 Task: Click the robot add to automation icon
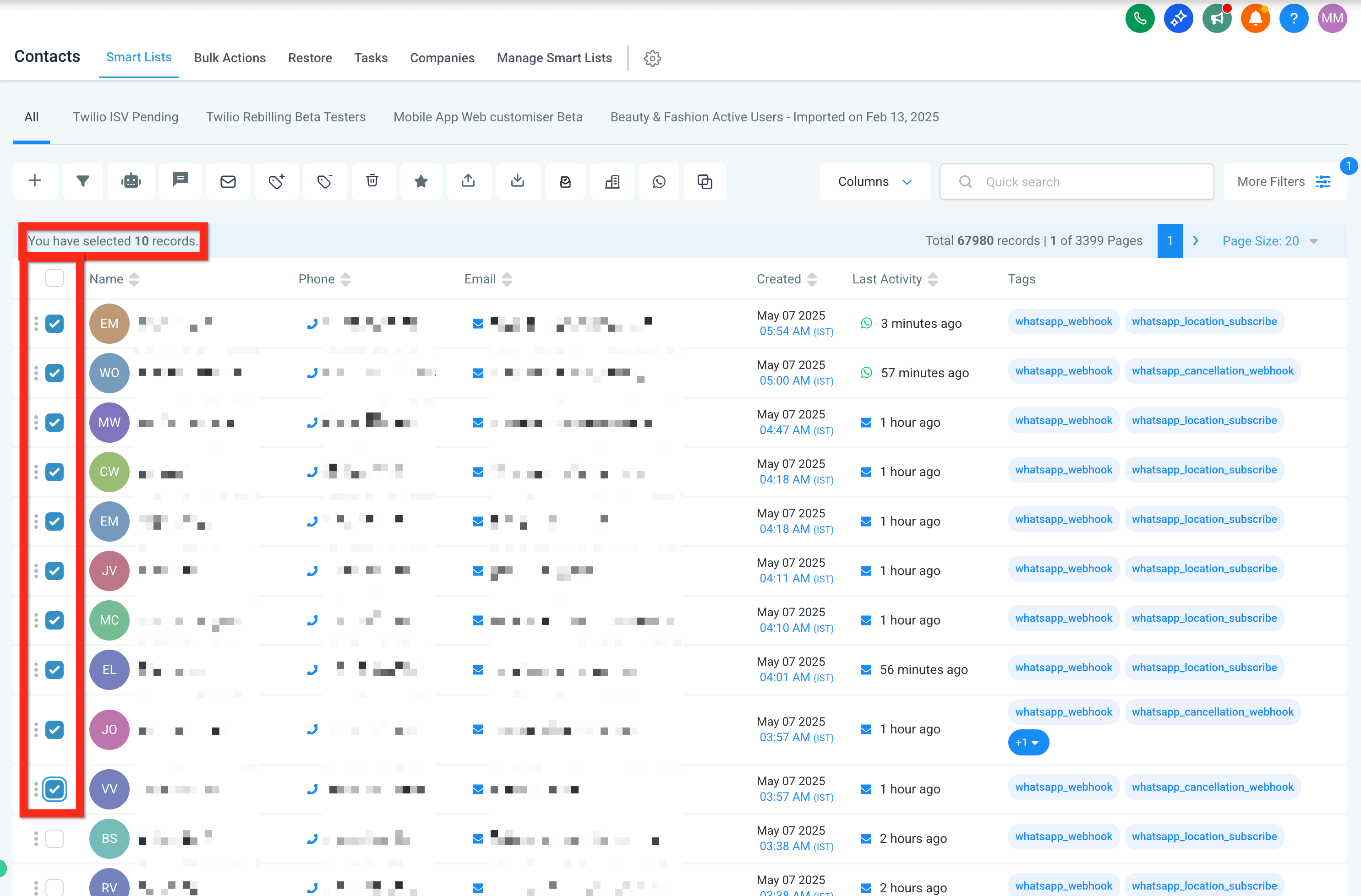coord(131,181)
